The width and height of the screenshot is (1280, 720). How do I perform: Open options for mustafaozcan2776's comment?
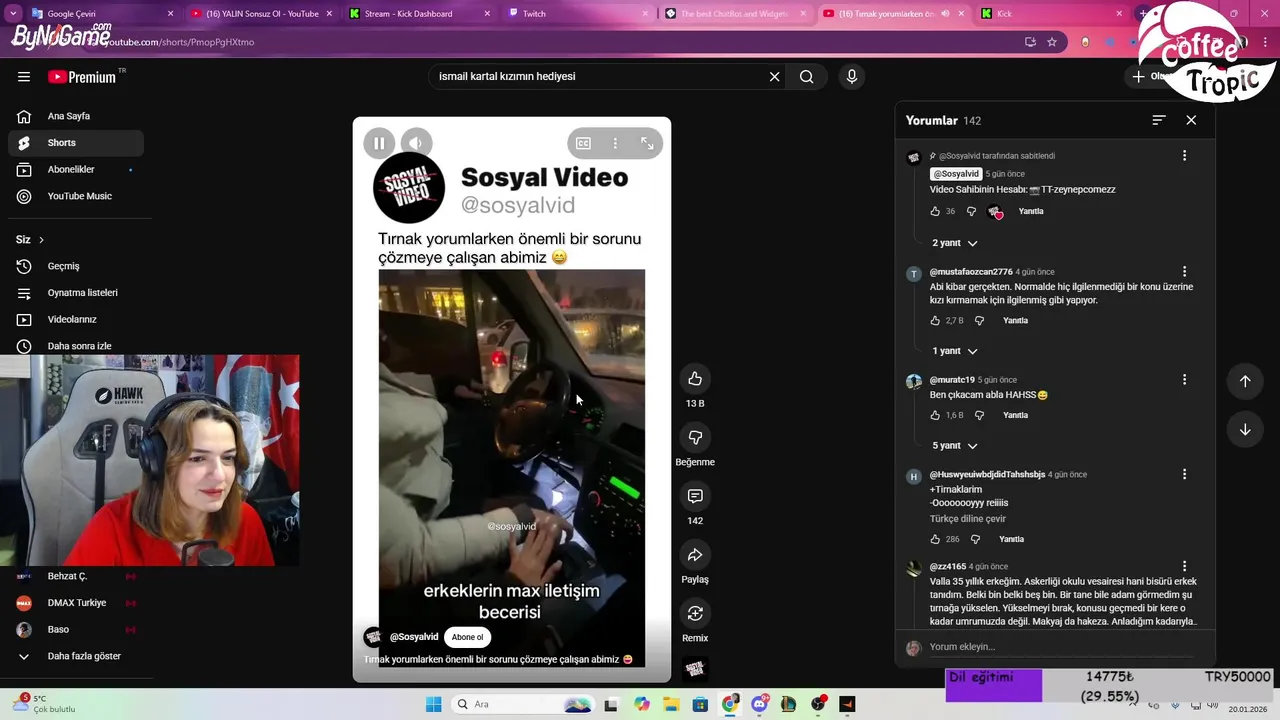coord(1184,272)
